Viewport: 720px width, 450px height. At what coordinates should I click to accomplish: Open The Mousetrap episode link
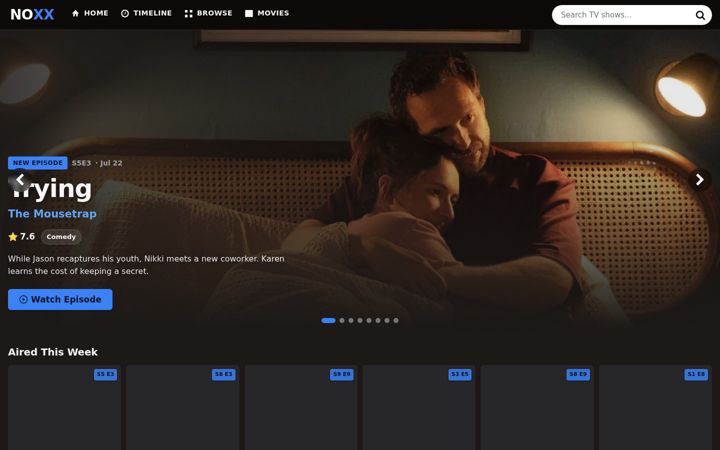52,214
